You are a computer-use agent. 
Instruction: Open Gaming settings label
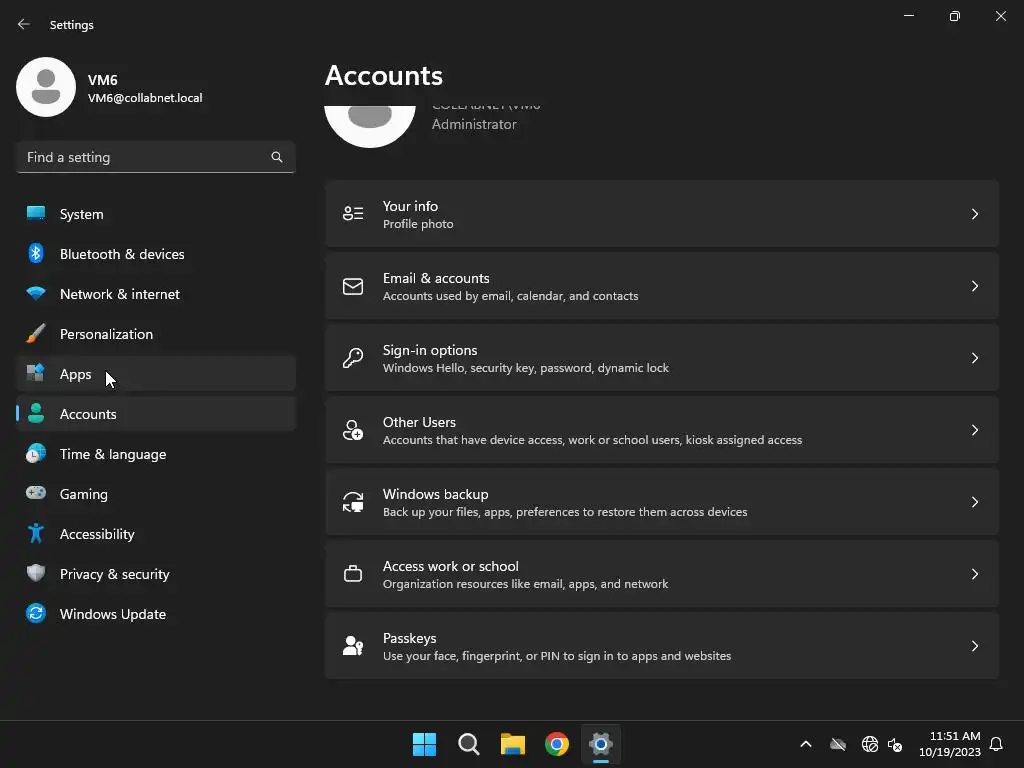(84, 494)
